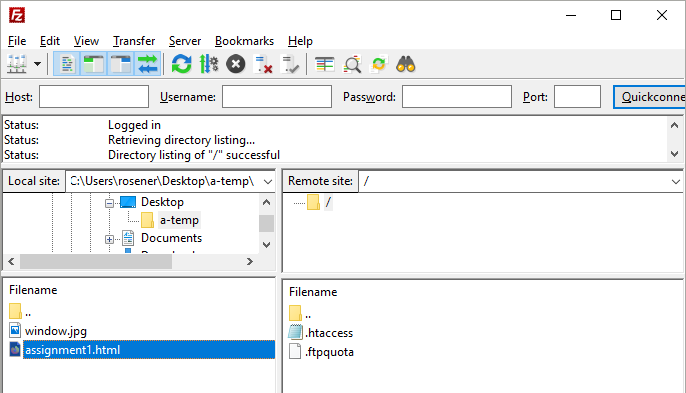The width and height of the screenshot is (686, 393).
Task: Click the Remote site path text field
Action: [x=514, y=181]
